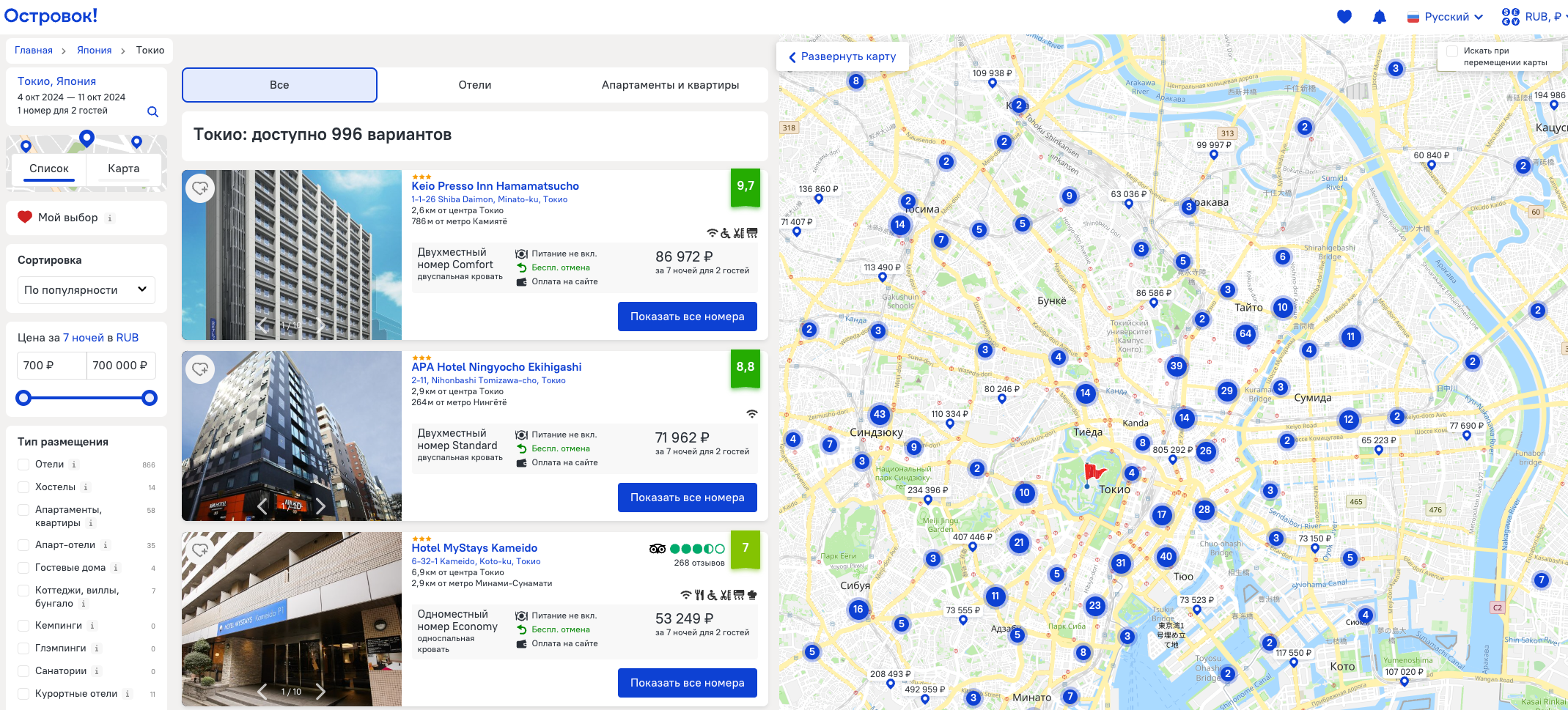Viewport: 1568px width, 710px height.
Task: Check the Коттеджи, виллы, бунгало filter
Action: [23, 591]
